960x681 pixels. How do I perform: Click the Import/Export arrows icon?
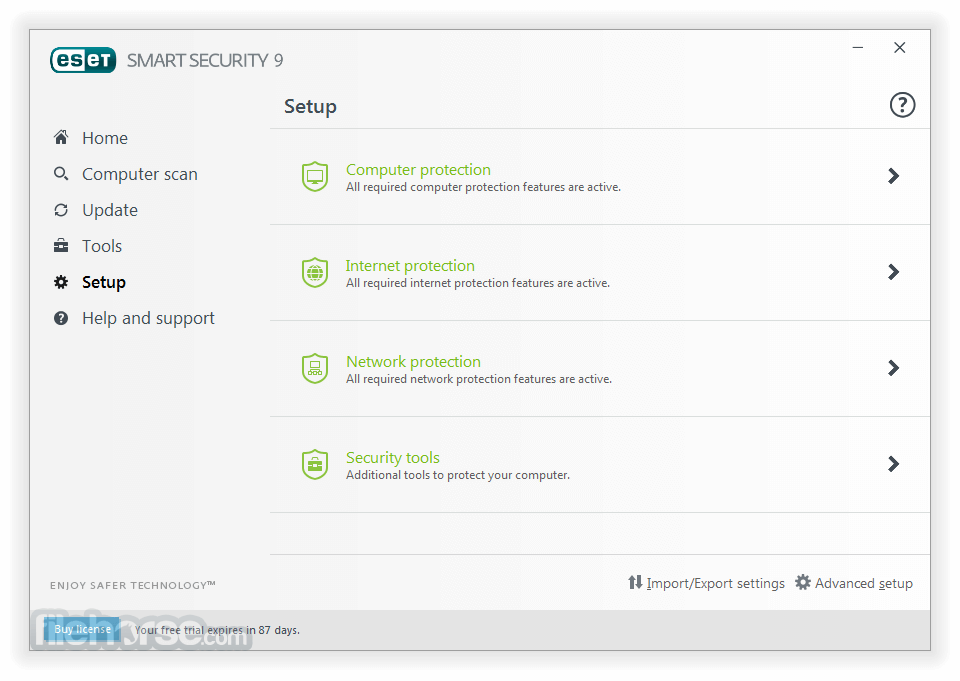tap(635, 582)
